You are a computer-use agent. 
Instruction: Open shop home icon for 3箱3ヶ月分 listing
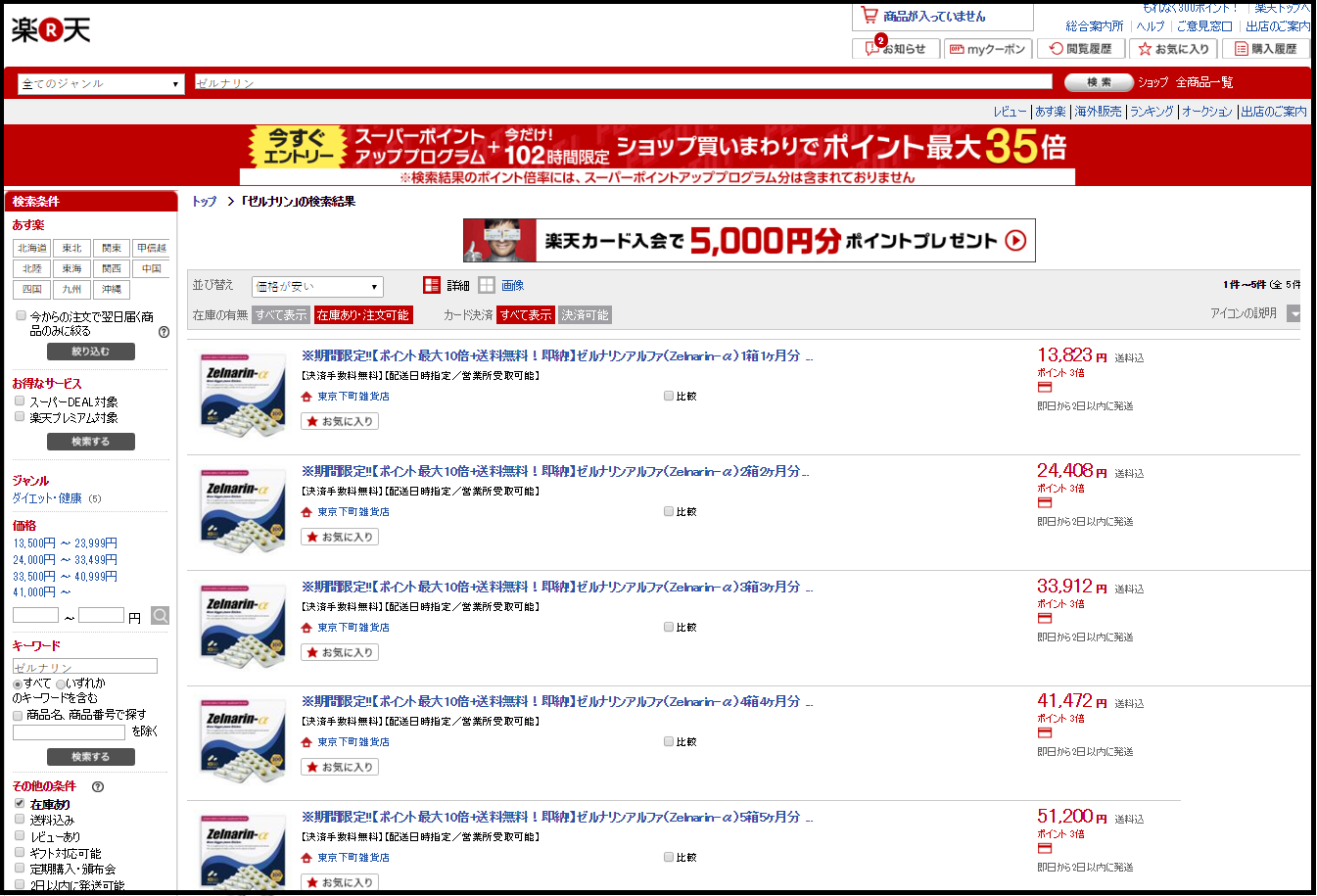pos(306,628)
